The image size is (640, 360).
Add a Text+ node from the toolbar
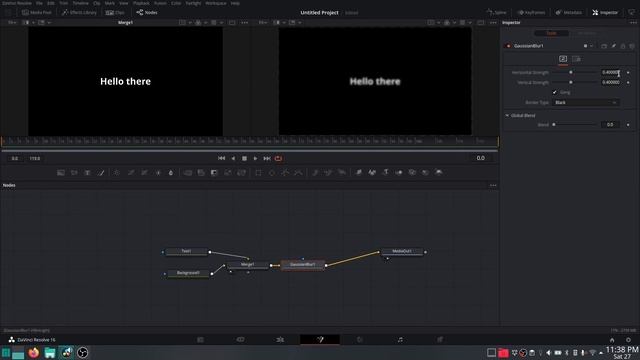click(x=87, y=173)
